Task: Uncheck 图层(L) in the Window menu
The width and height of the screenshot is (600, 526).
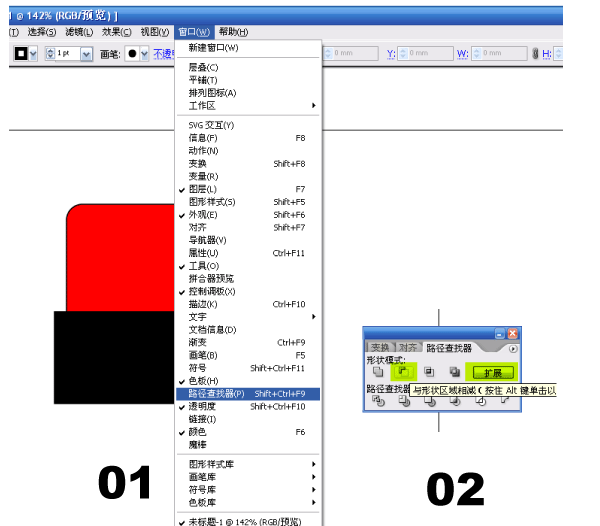Action: click(248, 189)
